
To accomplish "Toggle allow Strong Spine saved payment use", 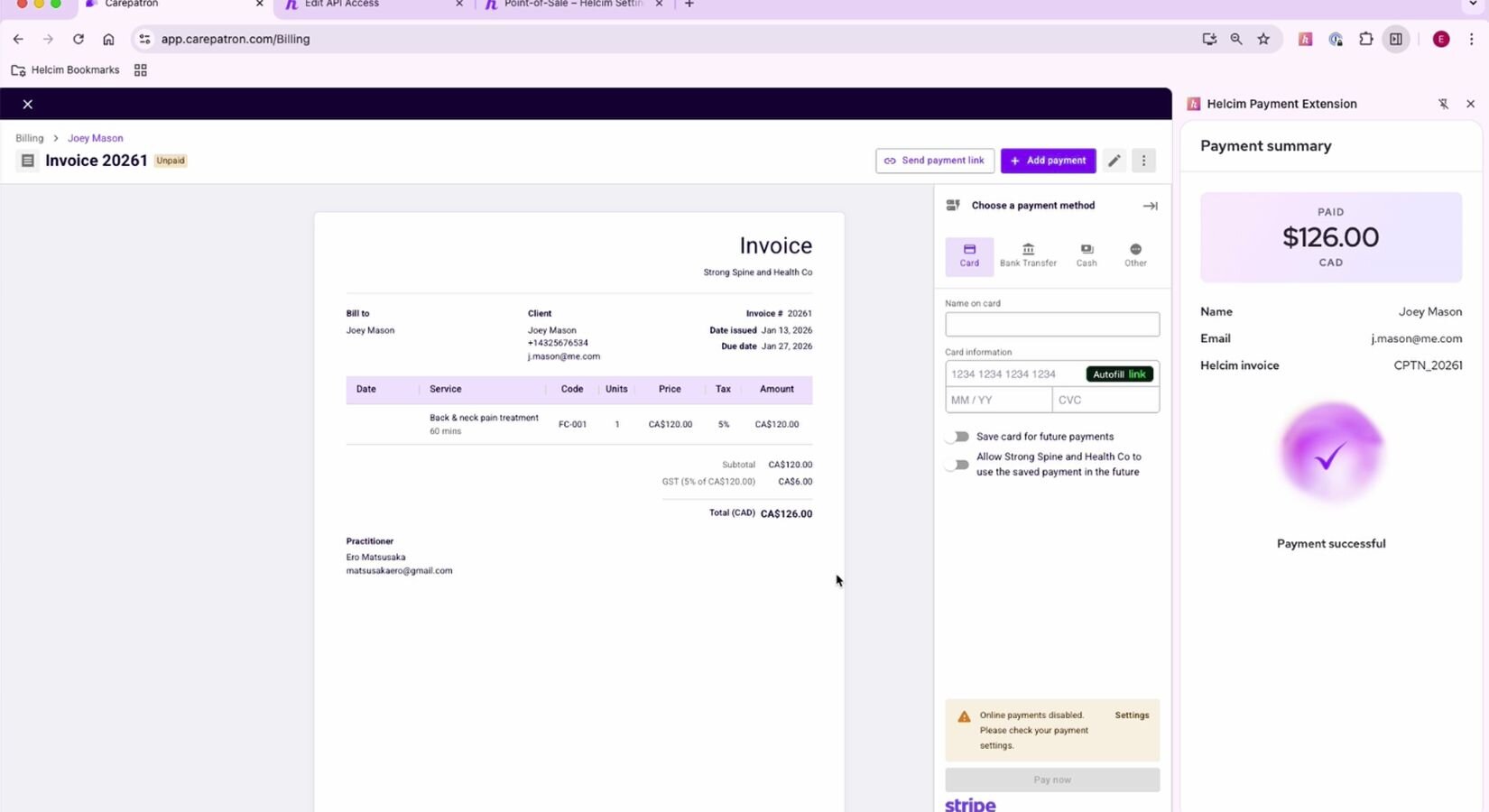I will pos(957,465).
